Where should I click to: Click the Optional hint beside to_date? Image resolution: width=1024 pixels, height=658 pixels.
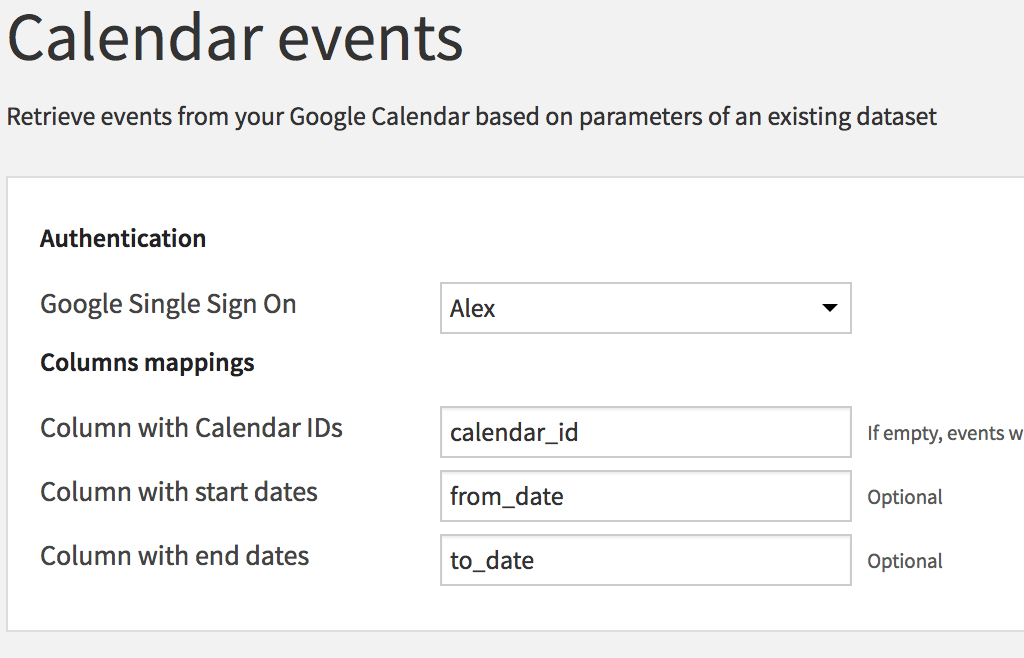point(904,561)
